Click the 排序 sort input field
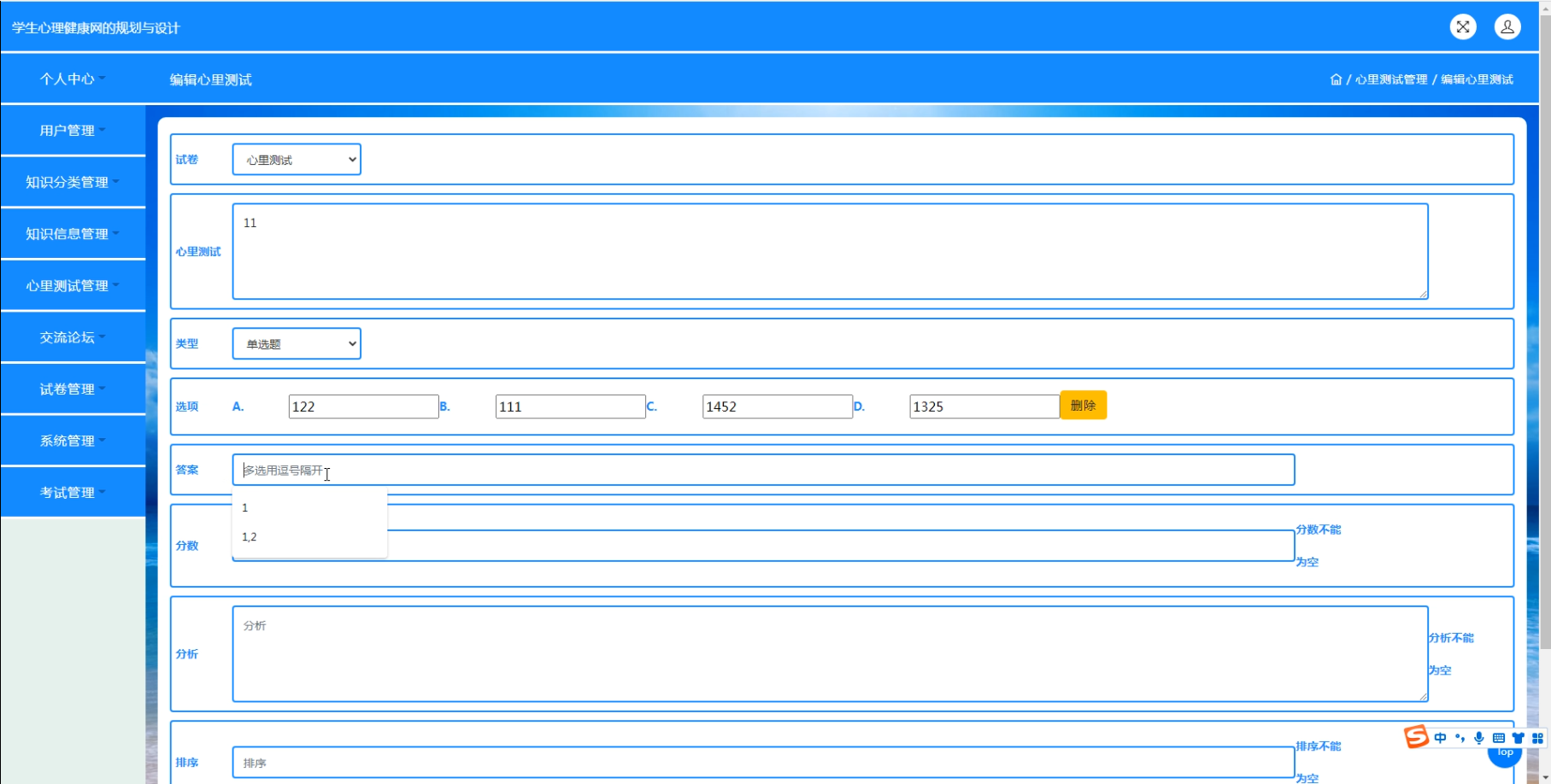1551x784 pixels. [763, 763]
